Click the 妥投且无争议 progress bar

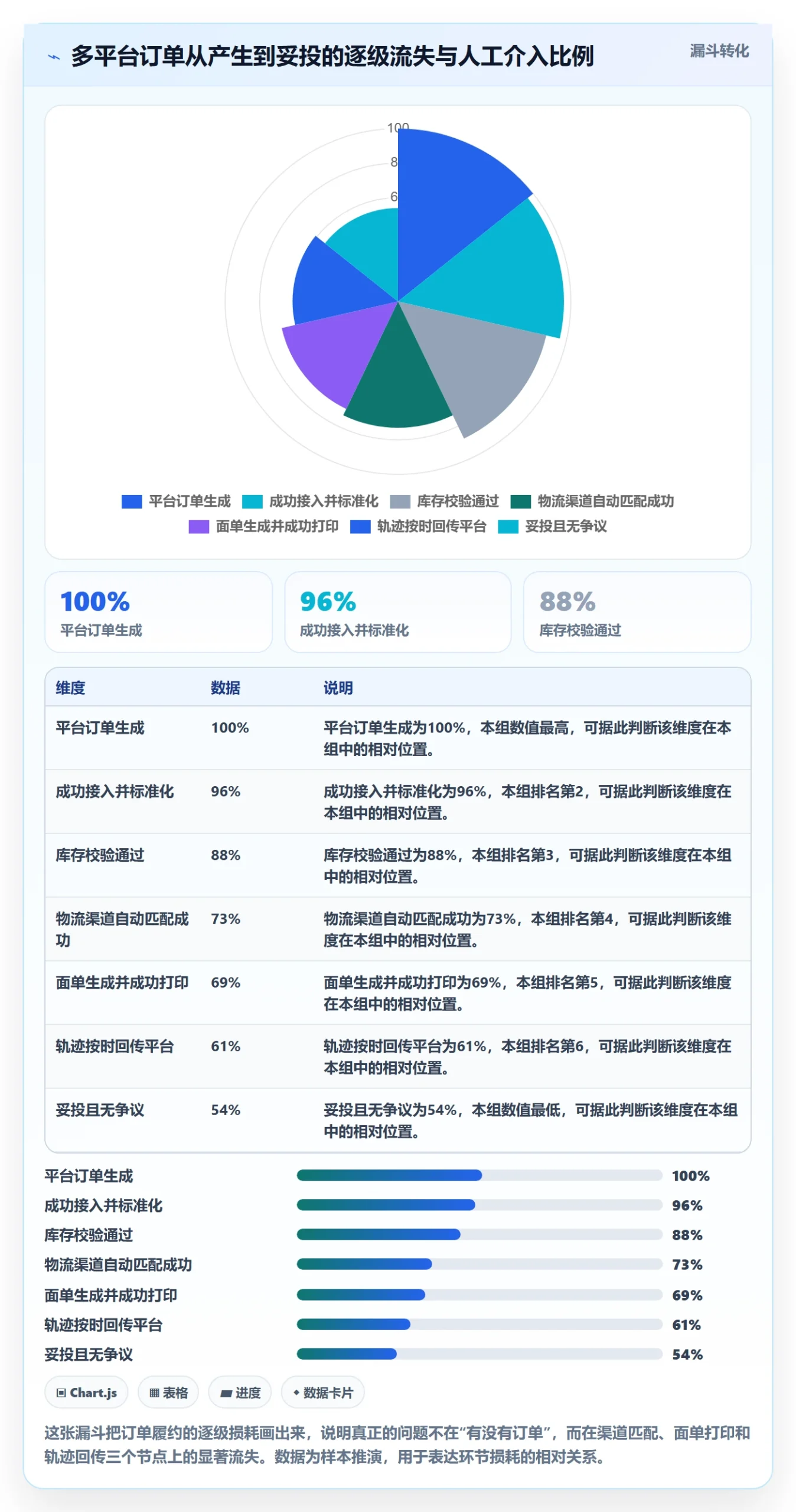pyautogui.click(x=479, y=1354)
